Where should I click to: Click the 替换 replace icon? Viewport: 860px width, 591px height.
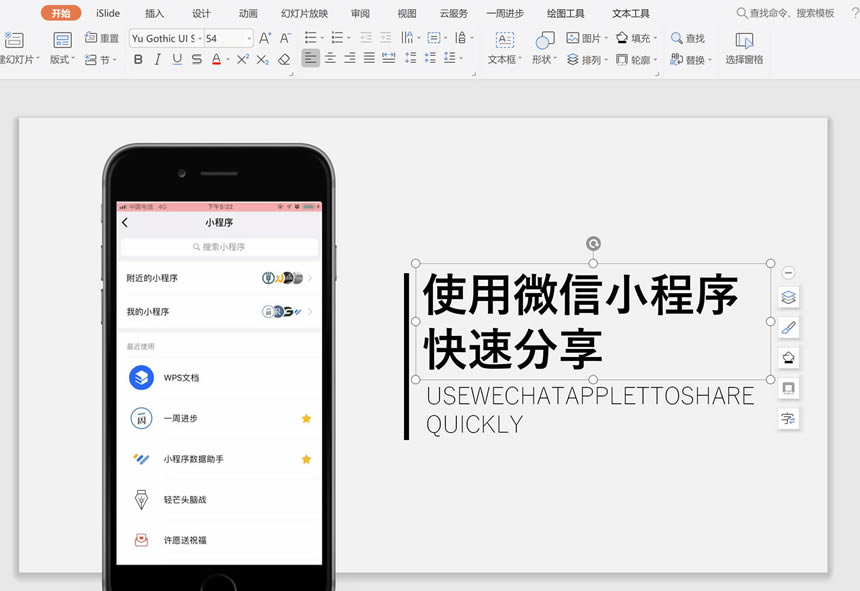676,59
